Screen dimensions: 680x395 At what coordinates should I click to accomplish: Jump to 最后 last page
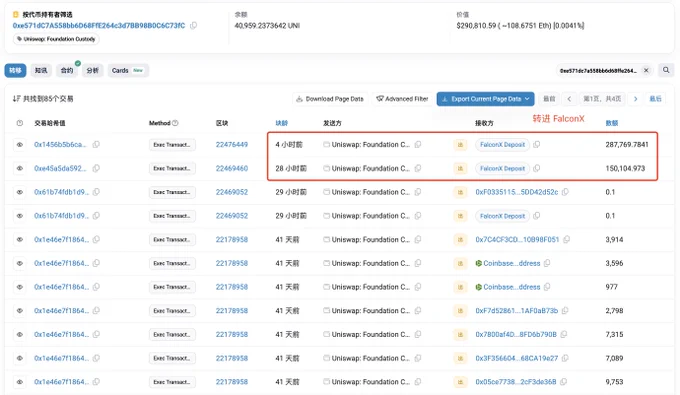coord(655,99)
